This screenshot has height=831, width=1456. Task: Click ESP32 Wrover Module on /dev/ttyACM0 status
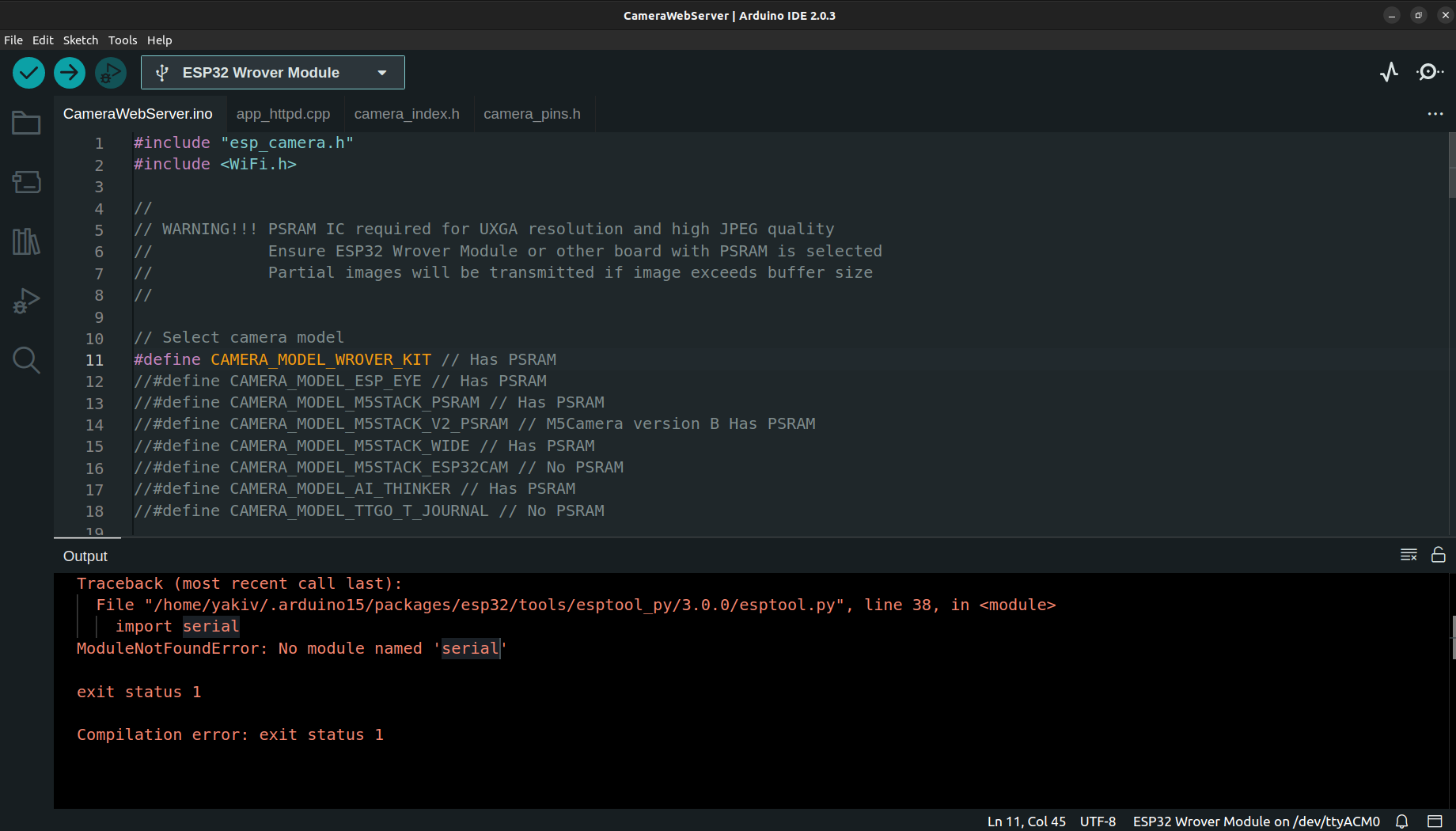click(1256, 822)
